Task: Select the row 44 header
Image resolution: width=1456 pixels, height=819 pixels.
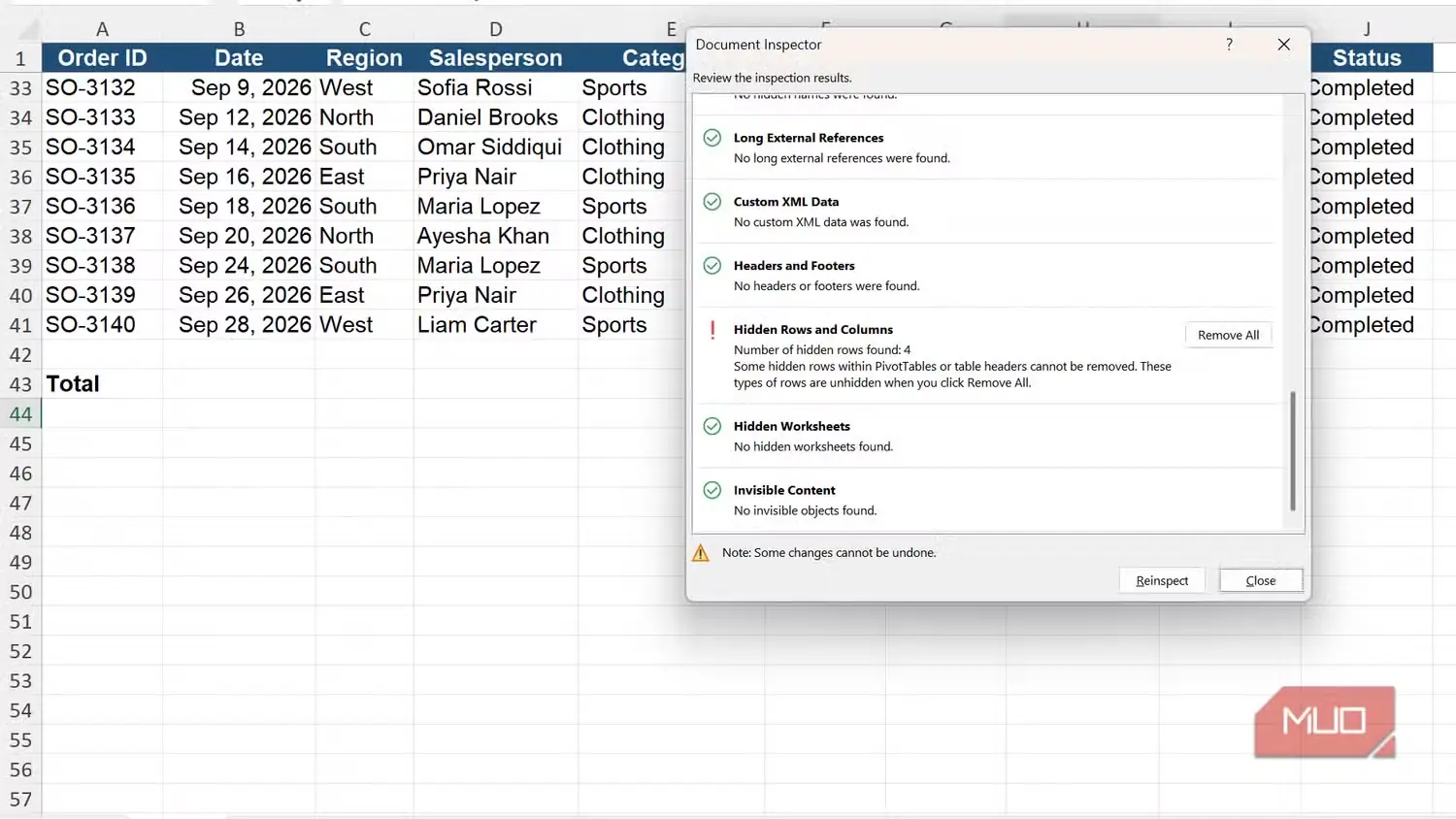Action: 20,414
